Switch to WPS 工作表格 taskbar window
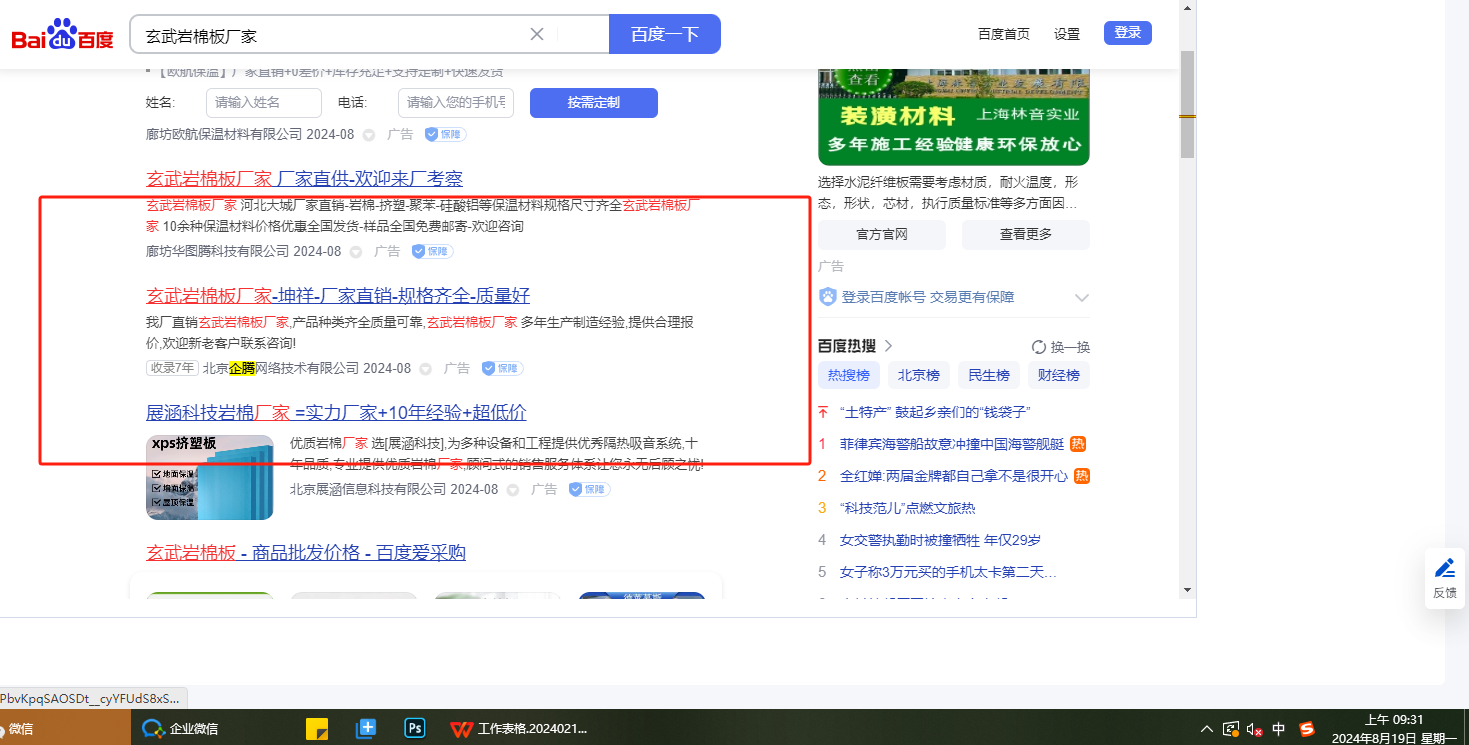 point(518,729)
